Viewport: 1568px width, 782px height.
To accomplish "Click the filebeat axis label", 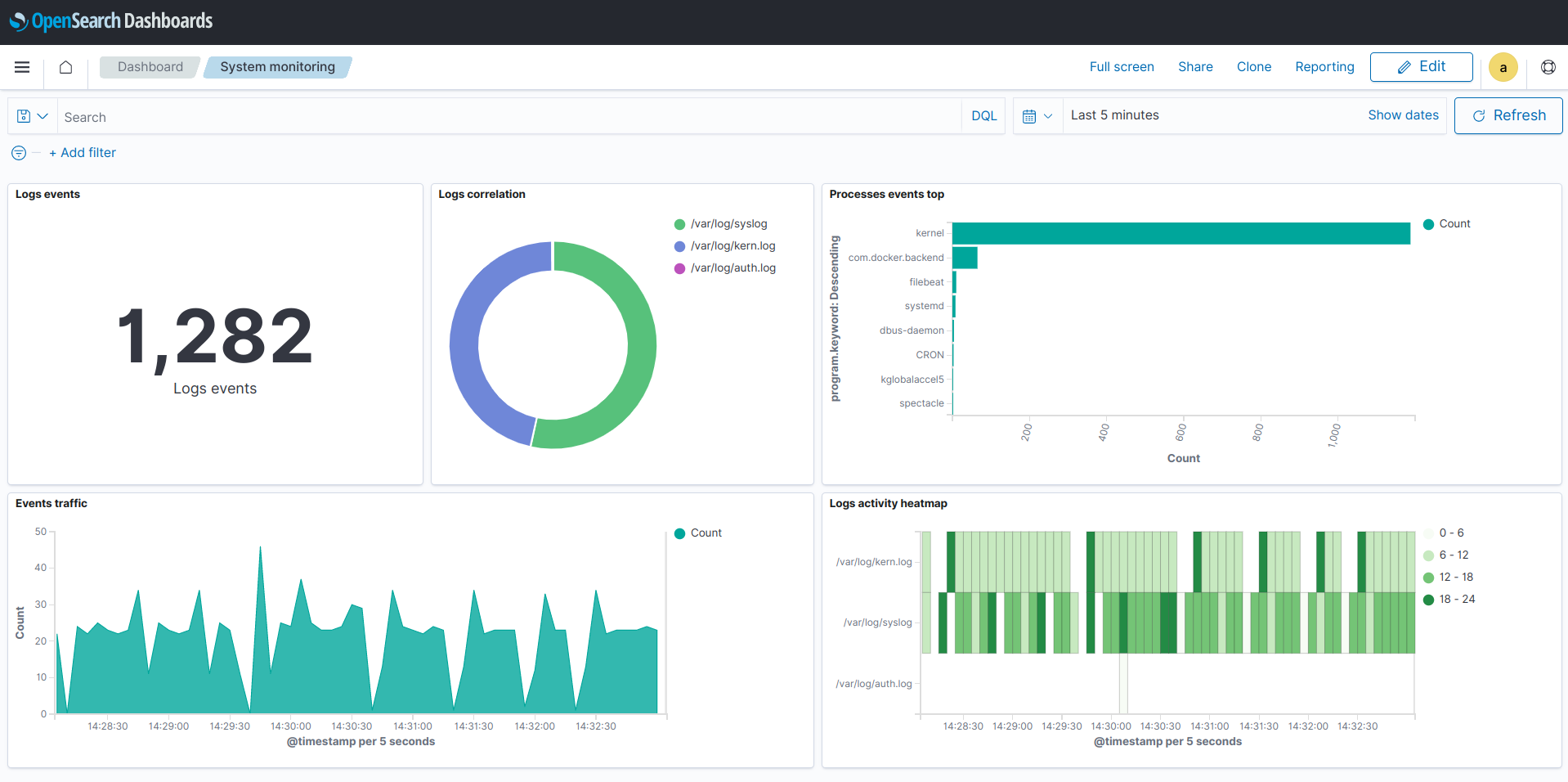I will (926, 282).
